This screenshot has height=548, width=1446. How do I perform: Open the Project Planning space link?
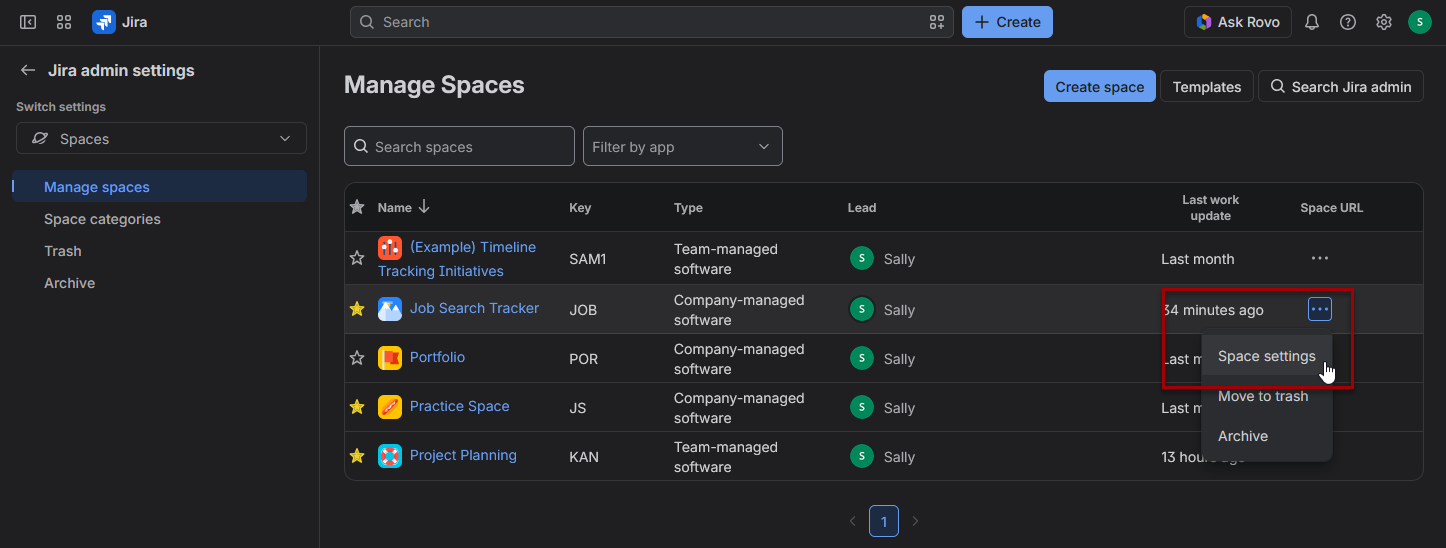point(463,455)
